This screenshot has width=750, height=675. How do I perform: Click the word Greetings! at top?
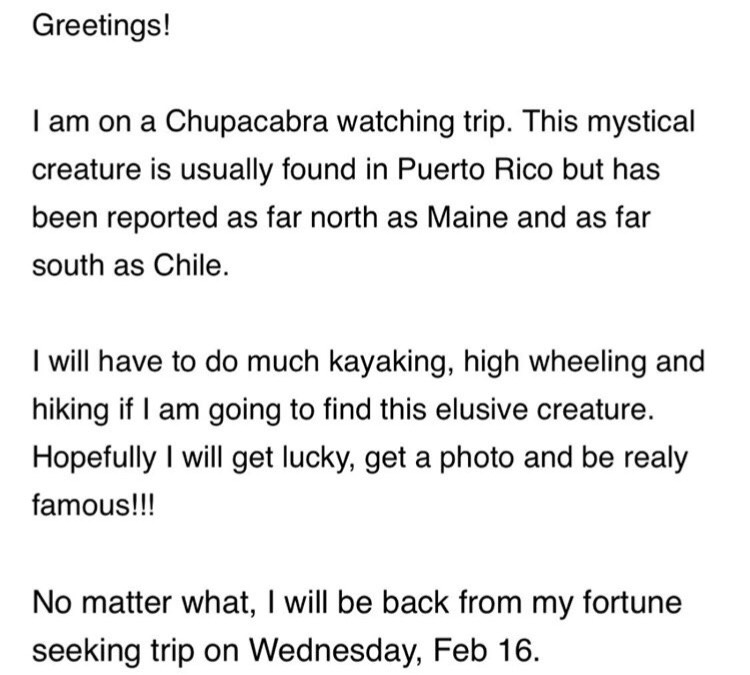coord(101,26)
